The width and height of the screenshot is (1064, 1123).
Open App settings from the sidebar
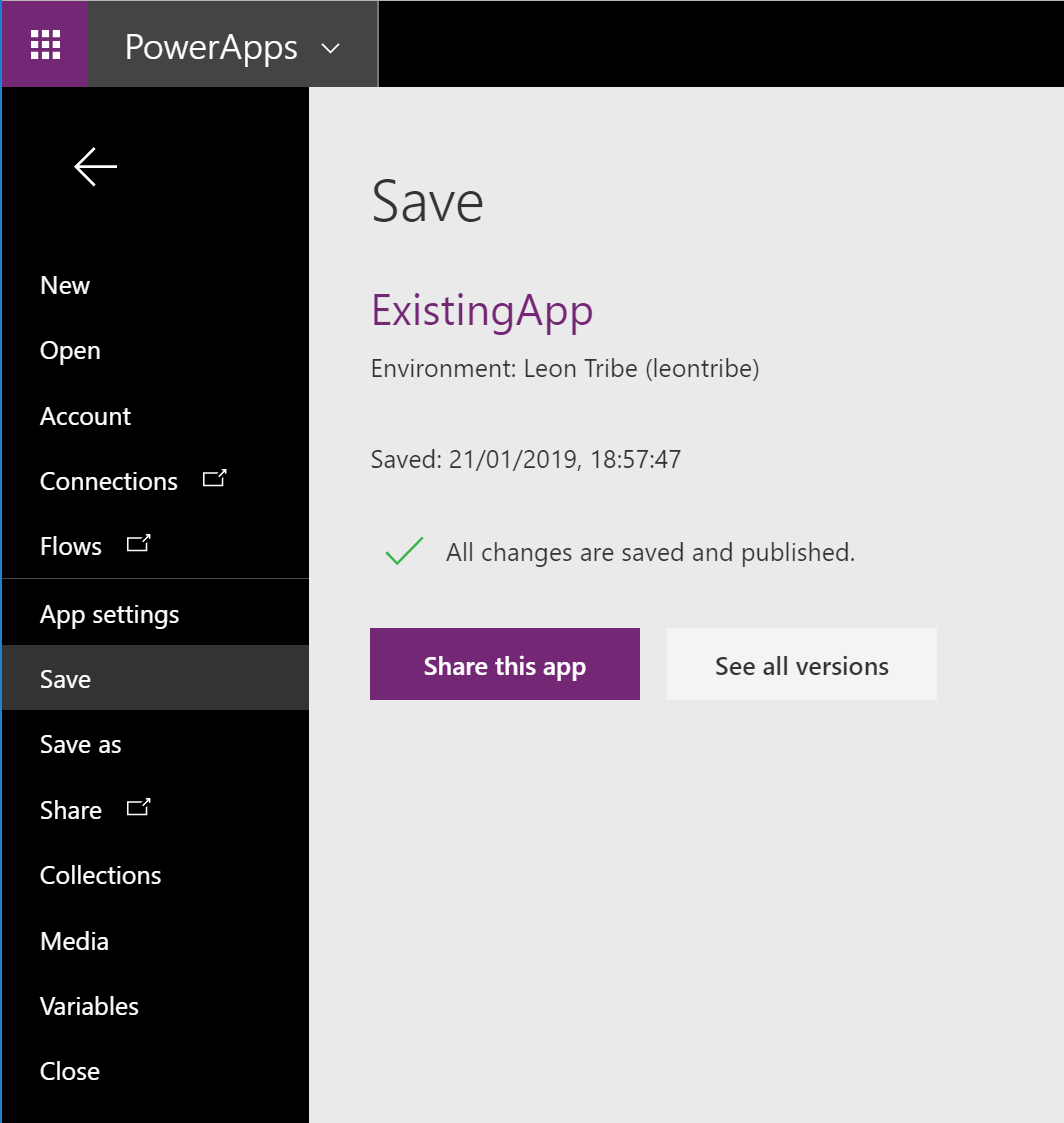[x=109, y=614]
